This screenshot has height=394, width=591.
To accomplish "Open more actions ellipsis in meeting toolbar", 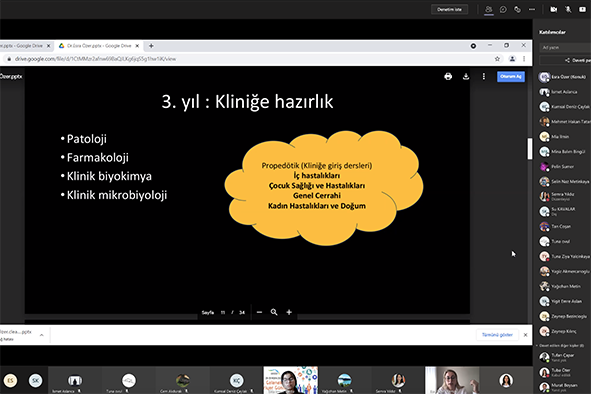I will (531, 9).
